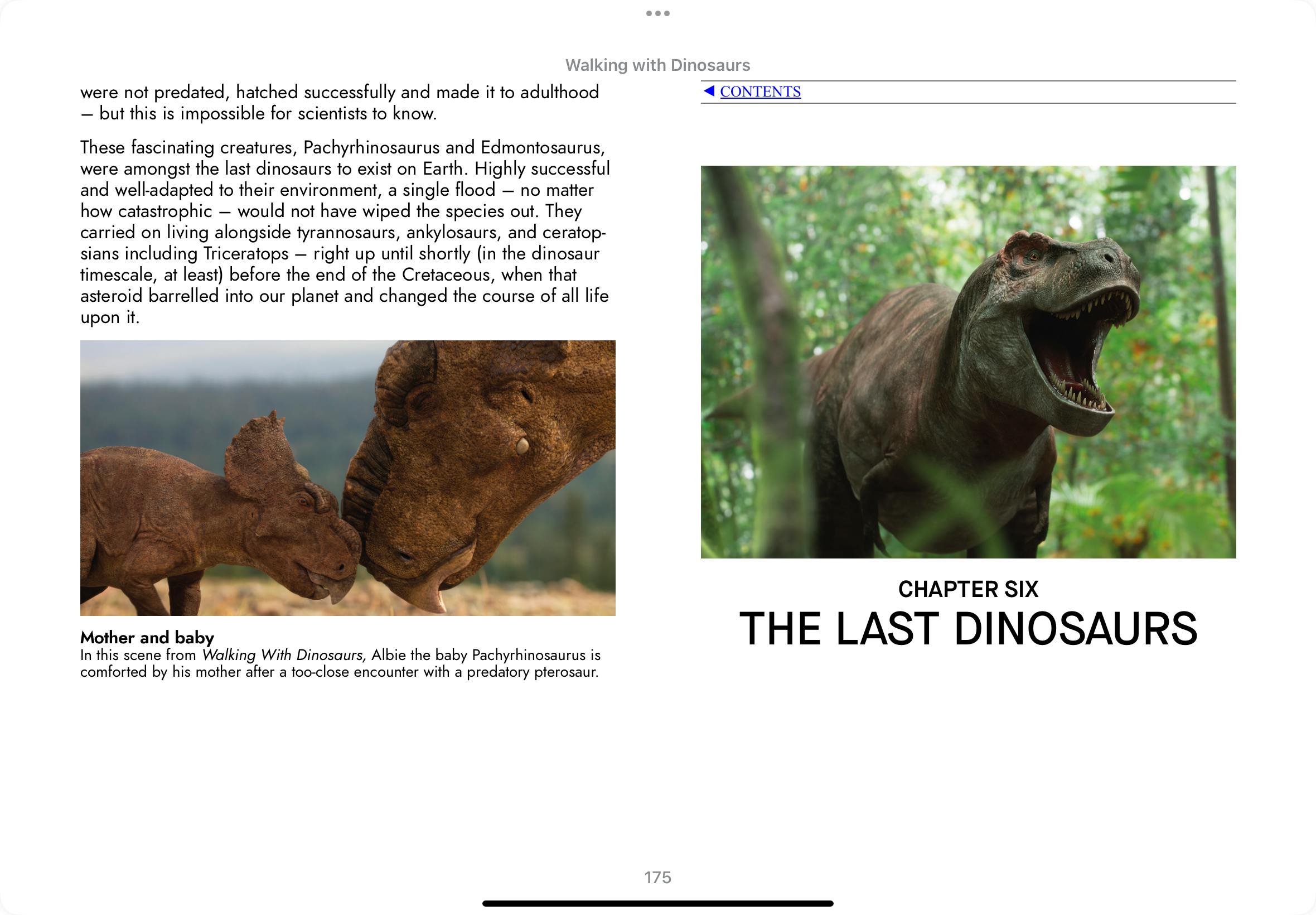Tap the home indicator bar at bottom

(657, 903)
